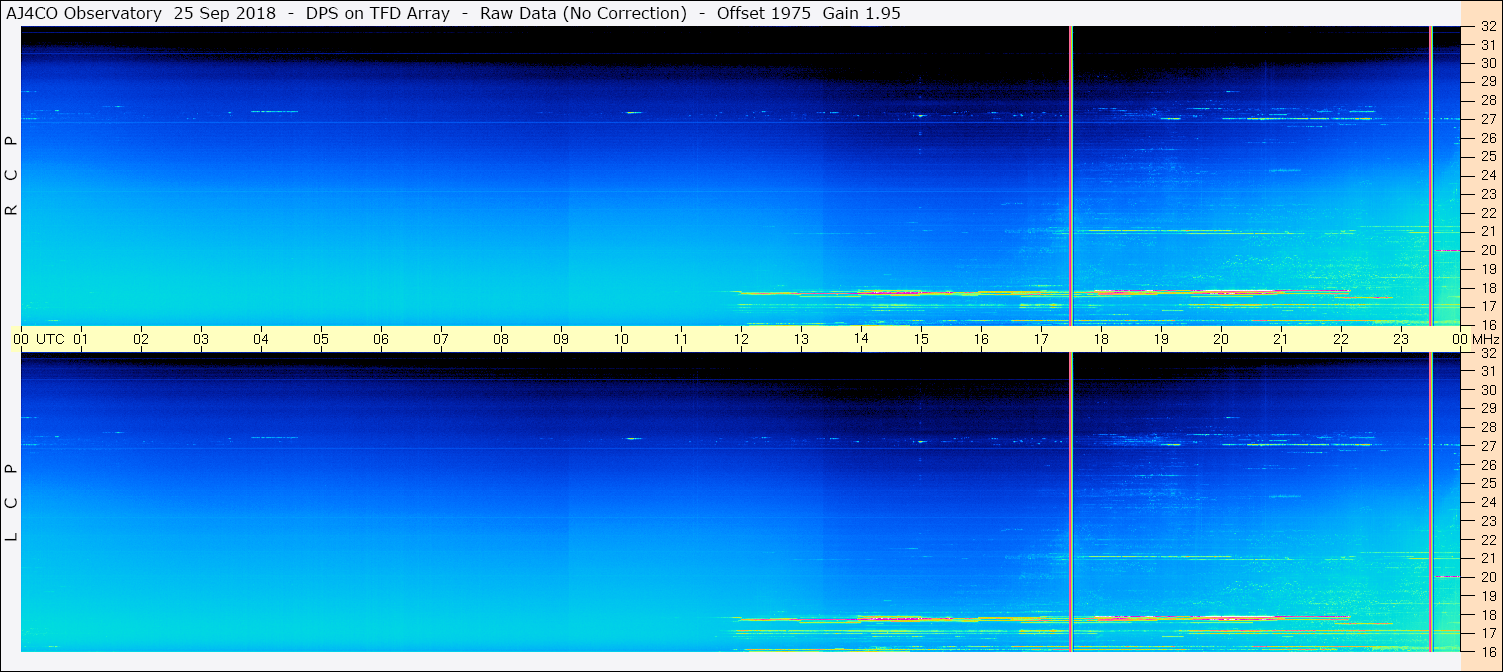Click the 15 hour tick label
The width and height of the screenshot is (1503, 672).
[x=921, y=339]
